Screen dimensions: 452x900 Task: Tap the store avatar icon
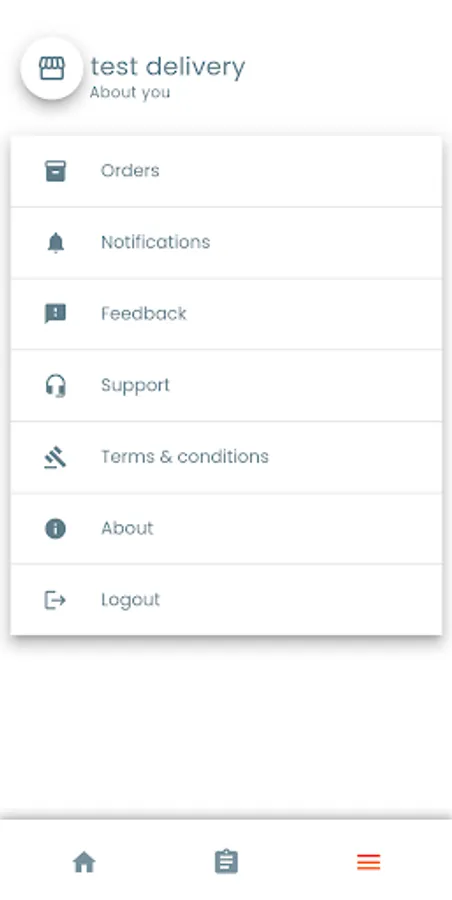(52, 68)
